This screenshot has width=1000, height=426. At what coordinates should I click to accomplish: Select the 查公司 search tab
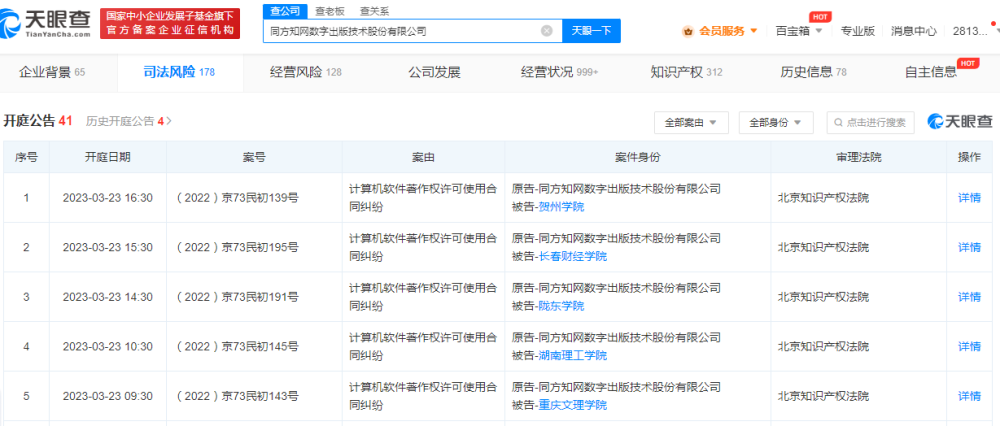point(285,11)
